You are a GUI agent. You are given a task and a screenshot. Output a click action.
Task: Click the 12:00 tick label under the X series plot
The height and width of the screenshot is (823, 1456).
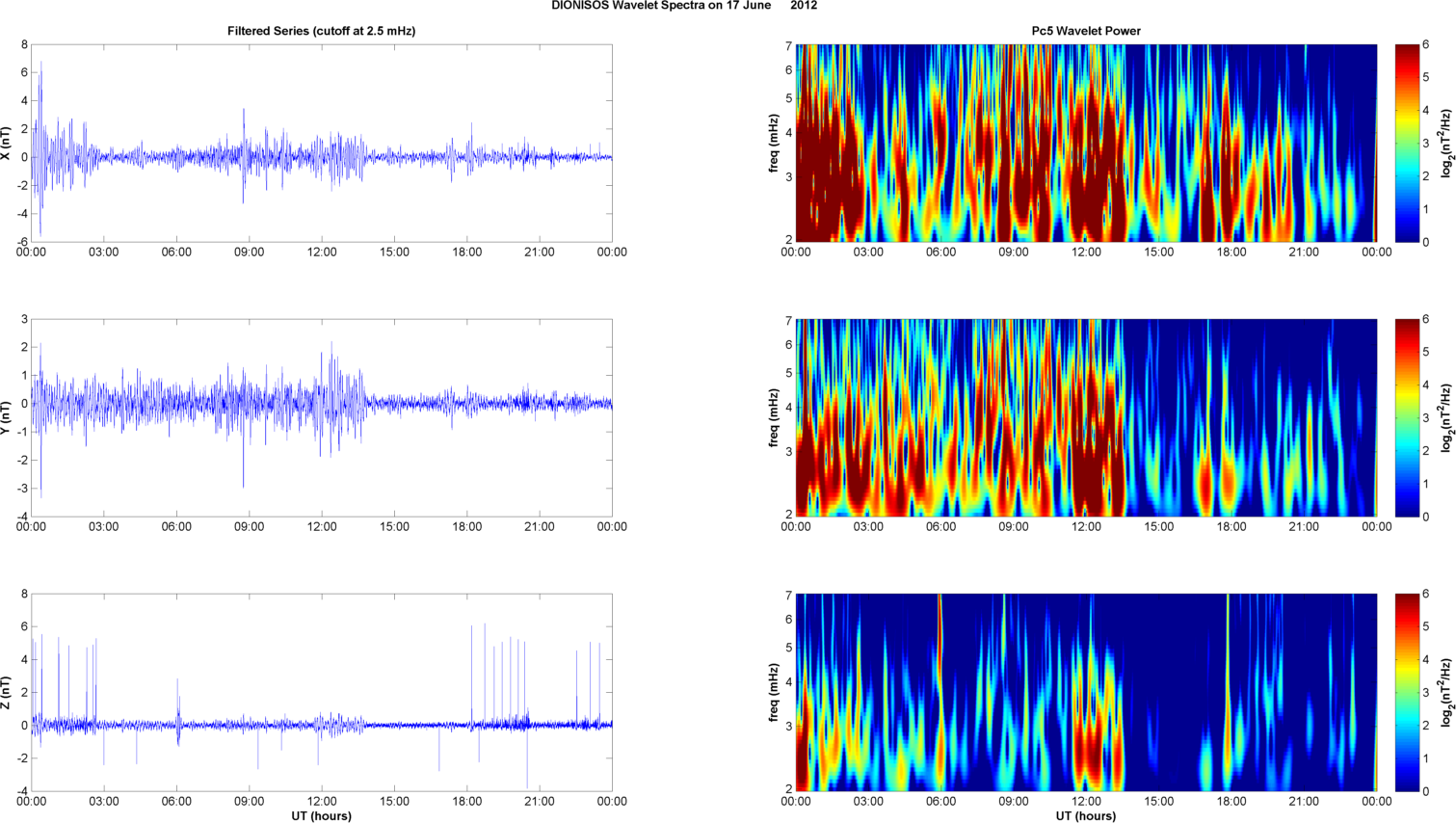[x=322, y=252]
